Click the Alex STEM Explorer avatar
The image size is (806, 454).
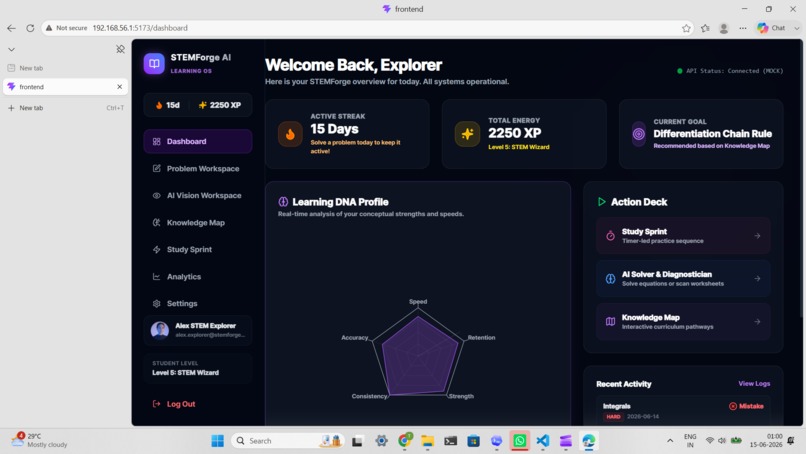point(160,330)
